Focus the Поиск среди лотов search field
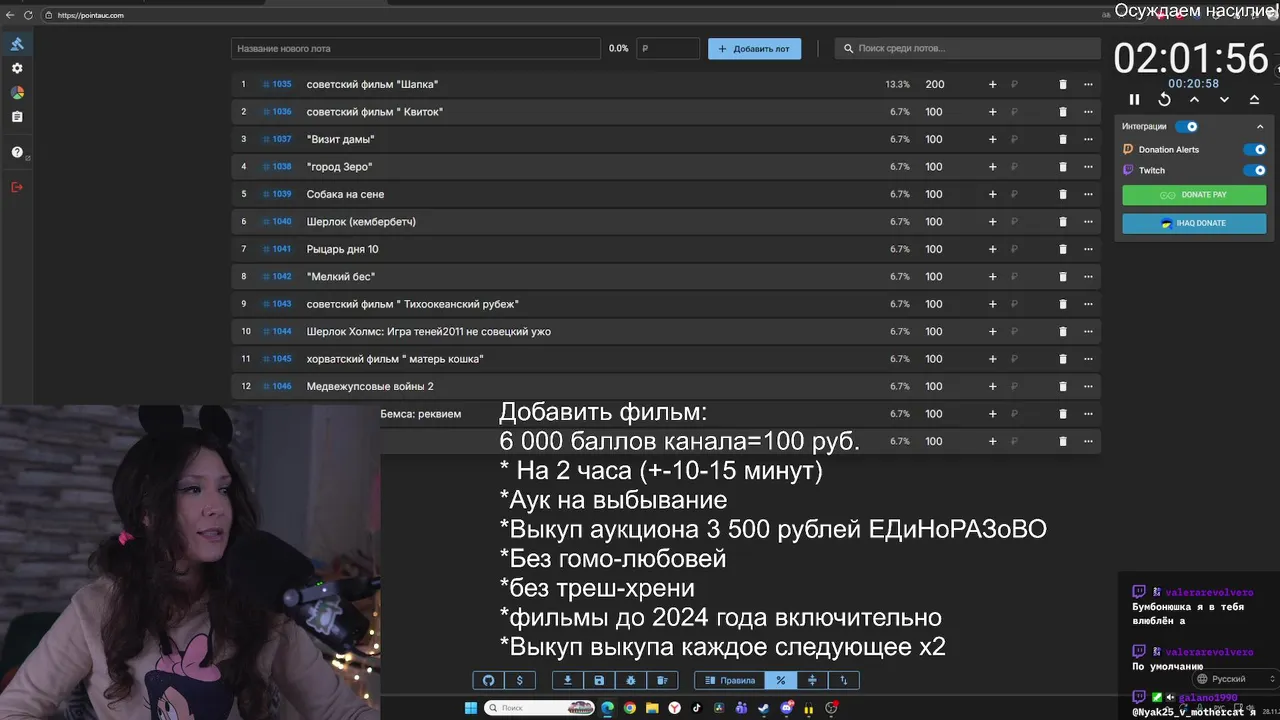 967,48
